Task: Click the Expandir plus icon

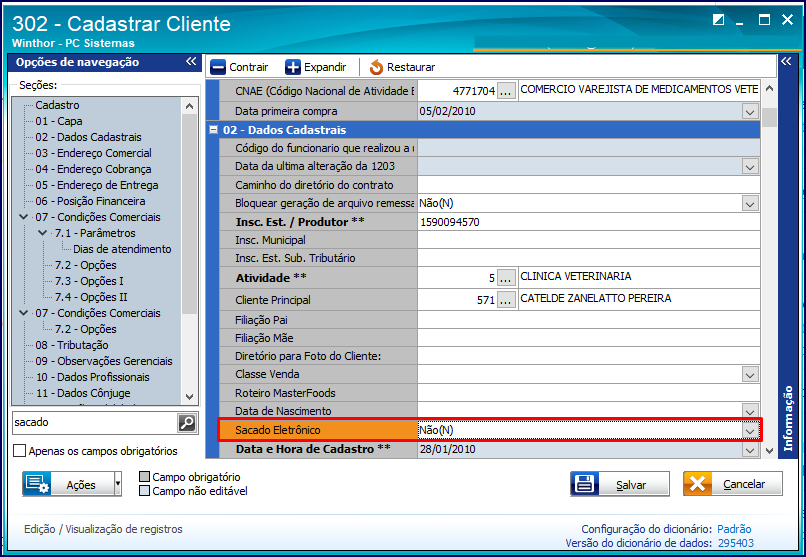Action: (292, 67)
